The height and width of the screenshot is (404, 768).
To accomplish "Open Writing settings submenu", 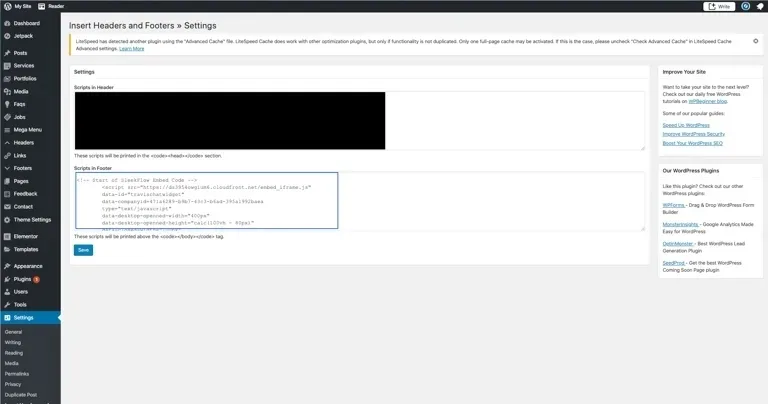I will (13, 342).
